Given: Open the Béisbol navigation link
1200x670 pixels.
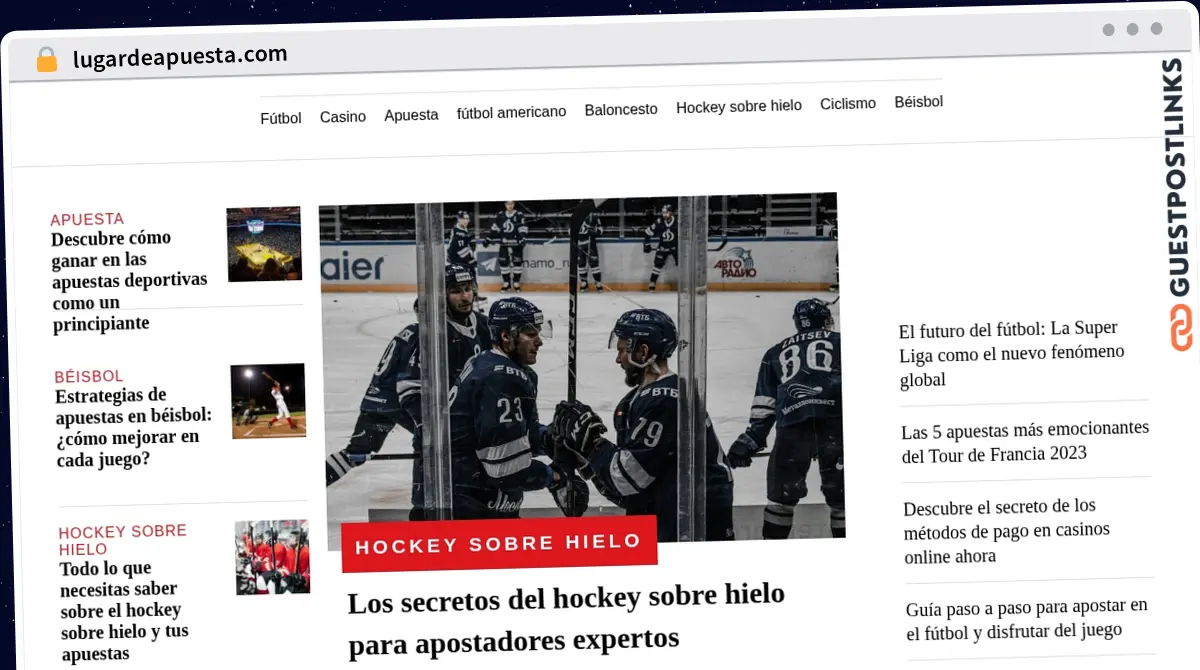Looking at the screenshot, I should pyautogui.click(x=918, y=102).
